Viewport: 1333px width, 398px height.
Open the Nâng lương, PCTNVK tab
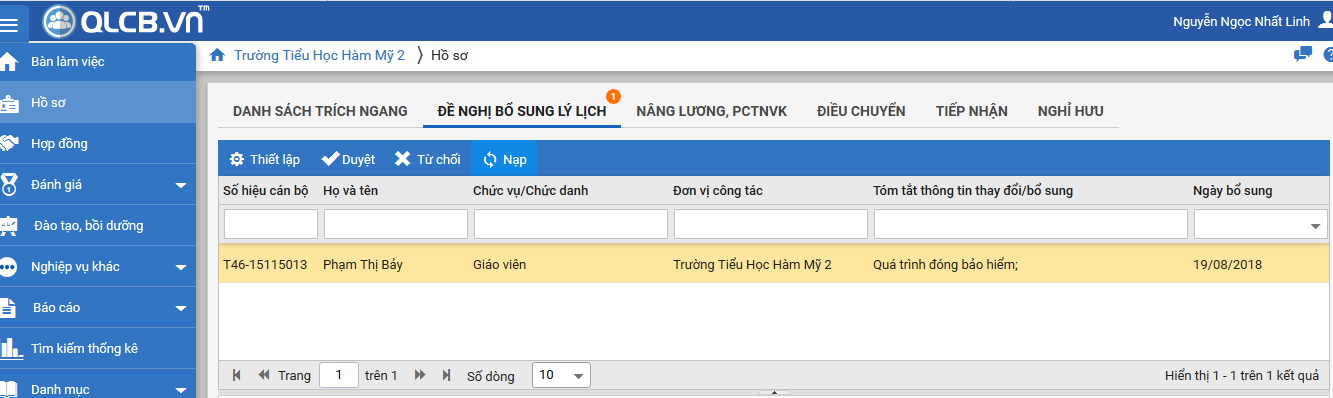[x=711, y=111]
